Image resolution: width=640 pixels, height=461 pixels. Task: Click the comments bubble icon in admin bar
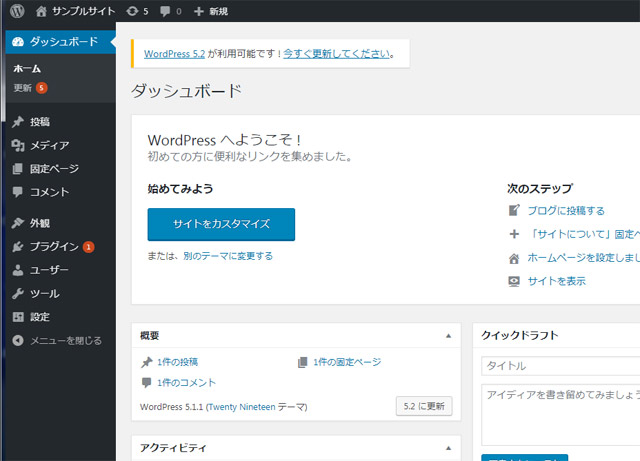pos(165,11)
